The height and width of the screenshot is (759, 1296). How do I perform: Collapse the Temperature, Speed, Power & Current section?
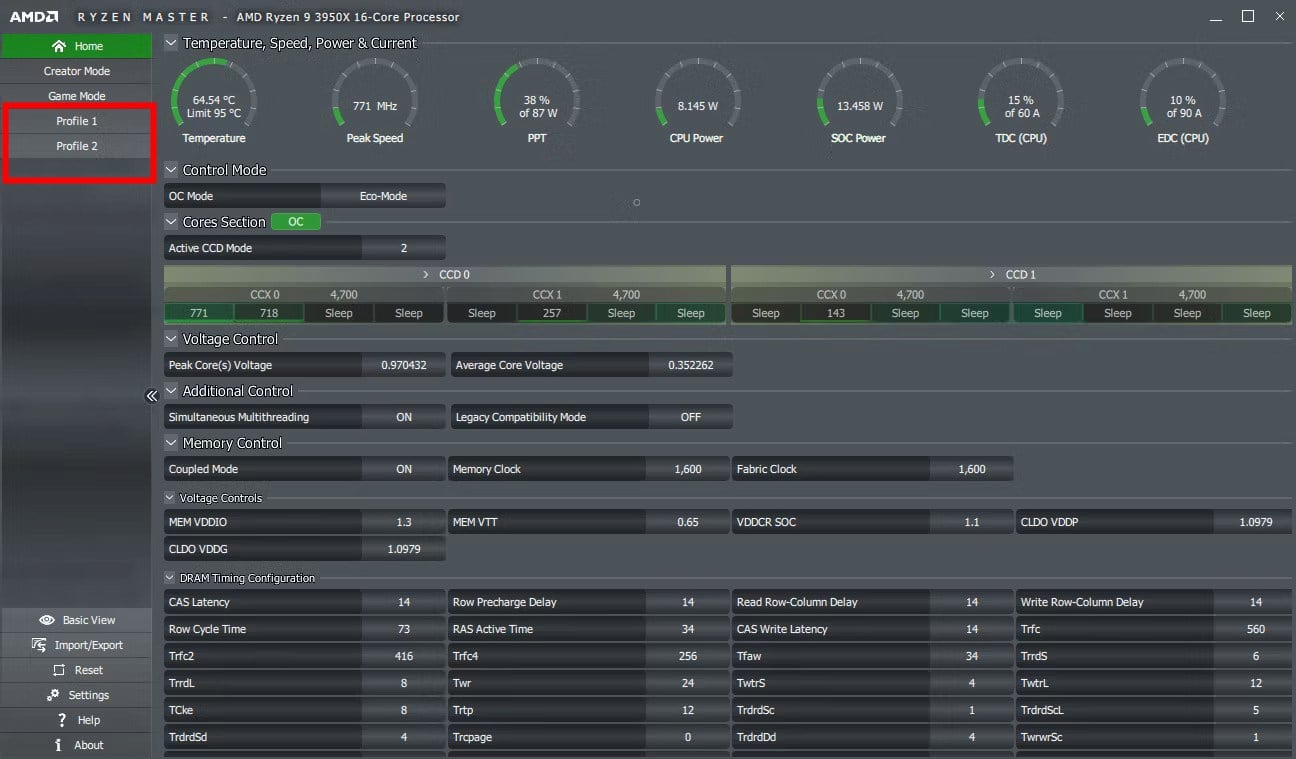point(171,43)
